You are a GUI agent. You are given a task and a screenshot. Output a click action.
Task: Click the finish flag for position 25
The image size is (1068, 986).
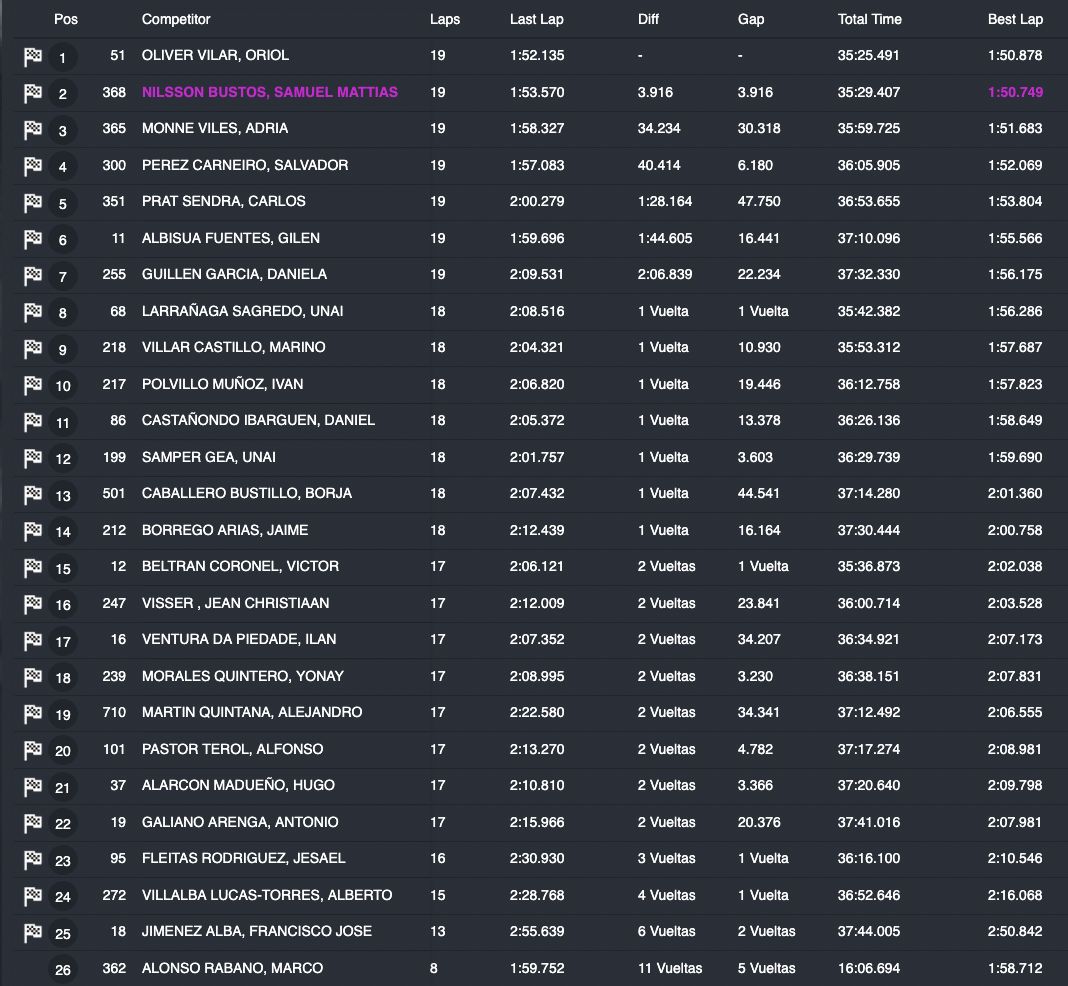[32, 932]
